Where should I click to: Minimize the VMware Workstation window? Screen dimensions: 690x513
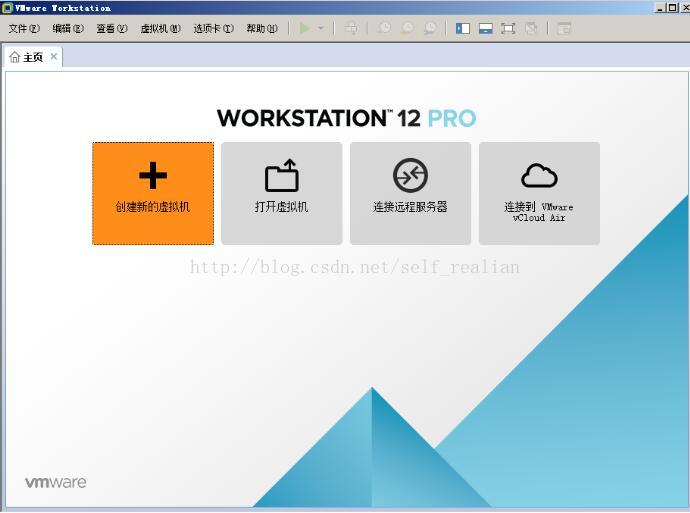[660, 7]
